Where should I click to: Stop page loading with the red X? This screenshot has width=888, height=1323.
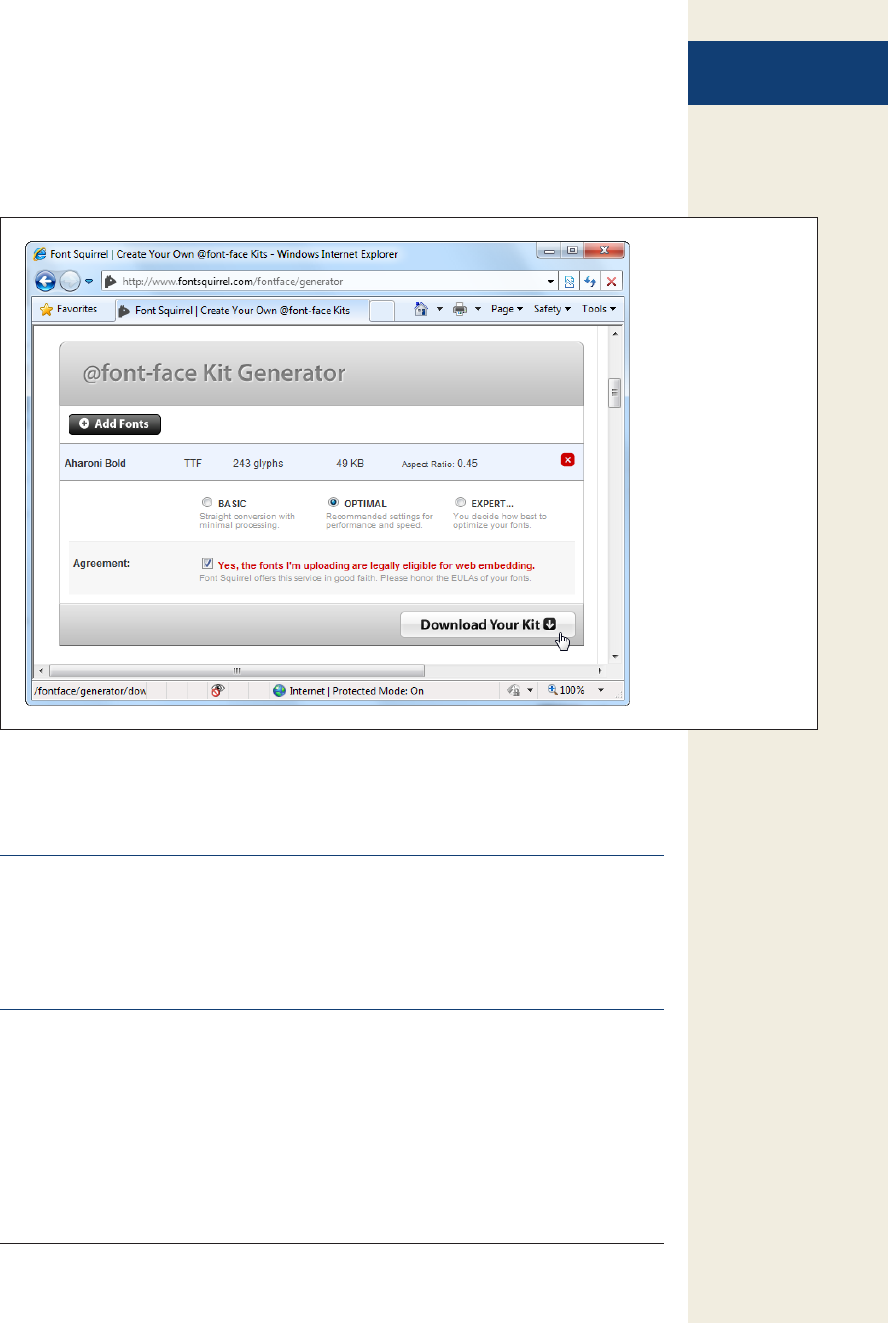(611, 282)
